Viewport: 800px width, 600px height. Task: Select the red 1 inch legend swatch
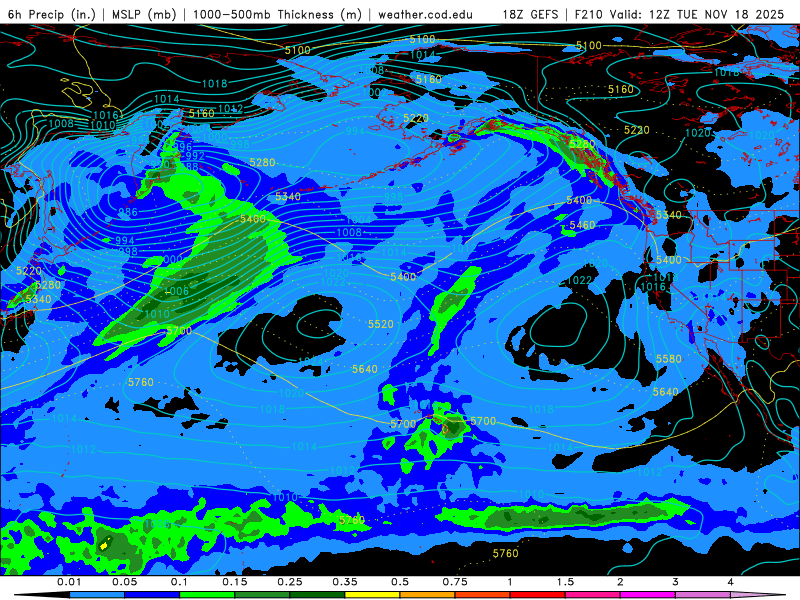coord(538,595)
